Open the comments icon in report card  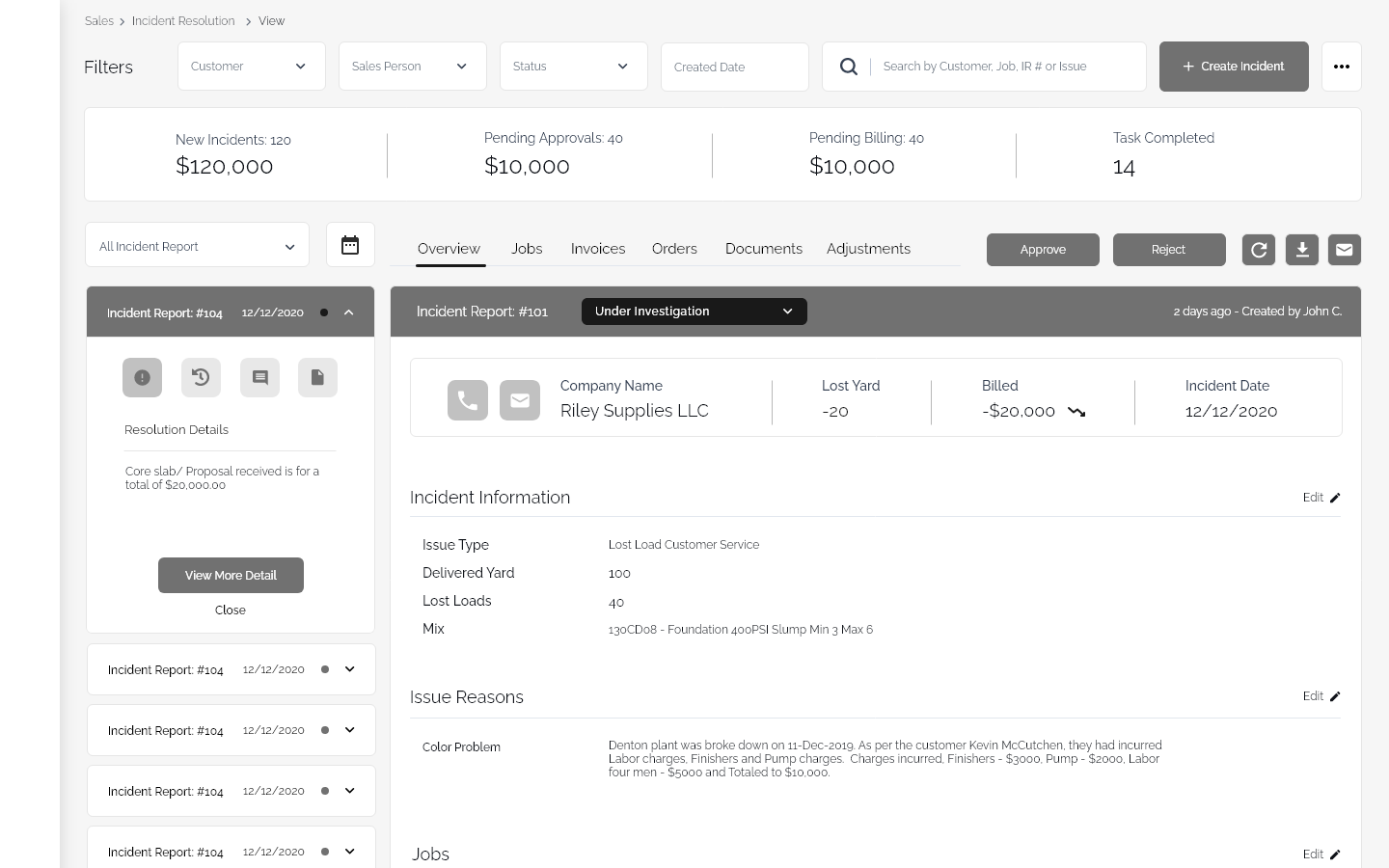[x=259, y=377]
